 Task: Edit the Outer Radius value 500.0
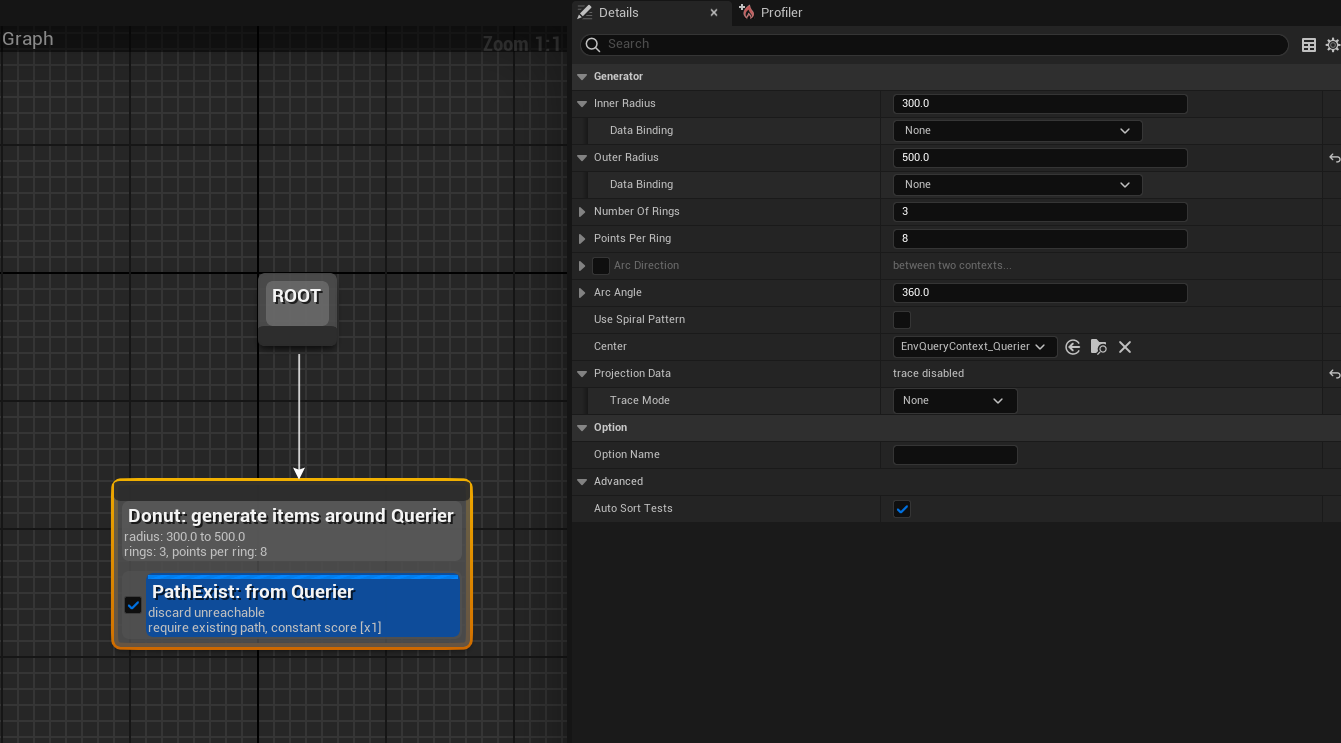(1040, 158)
